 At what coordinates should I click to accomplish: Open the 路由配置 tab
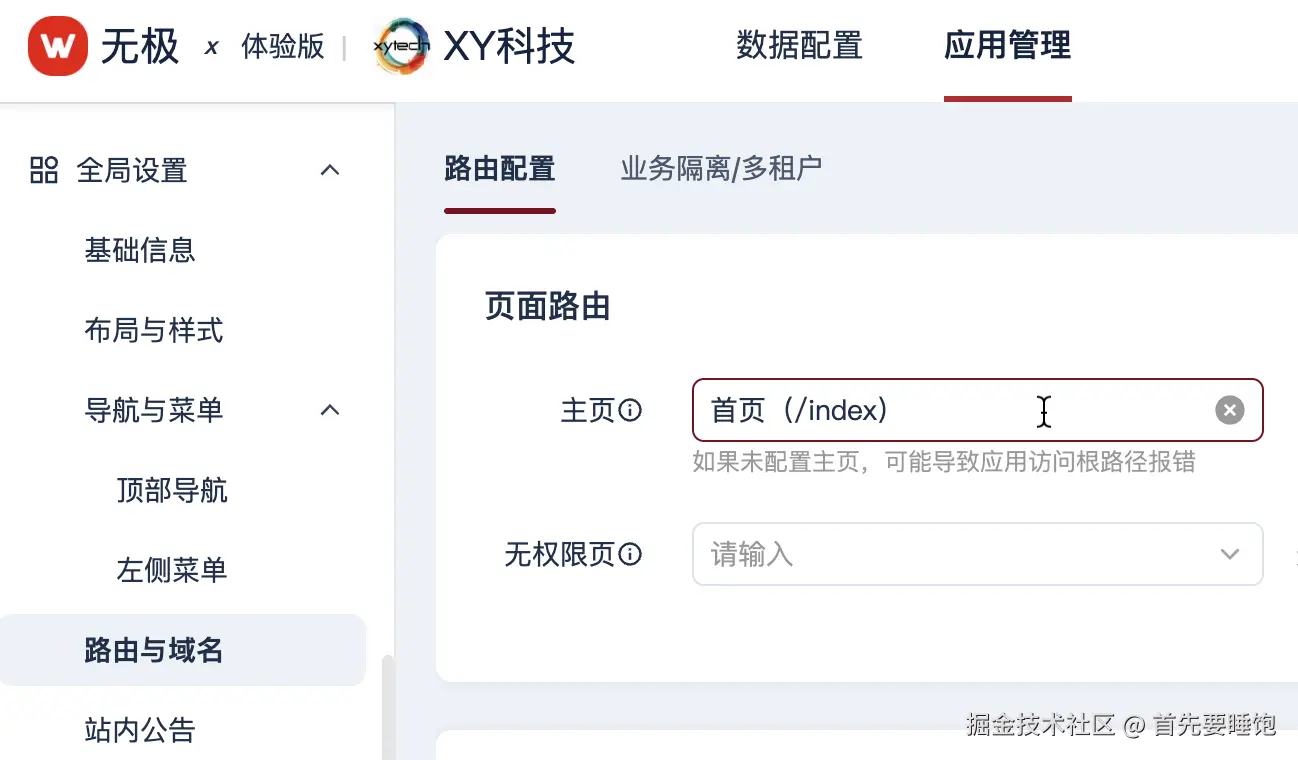pos(499,169)
